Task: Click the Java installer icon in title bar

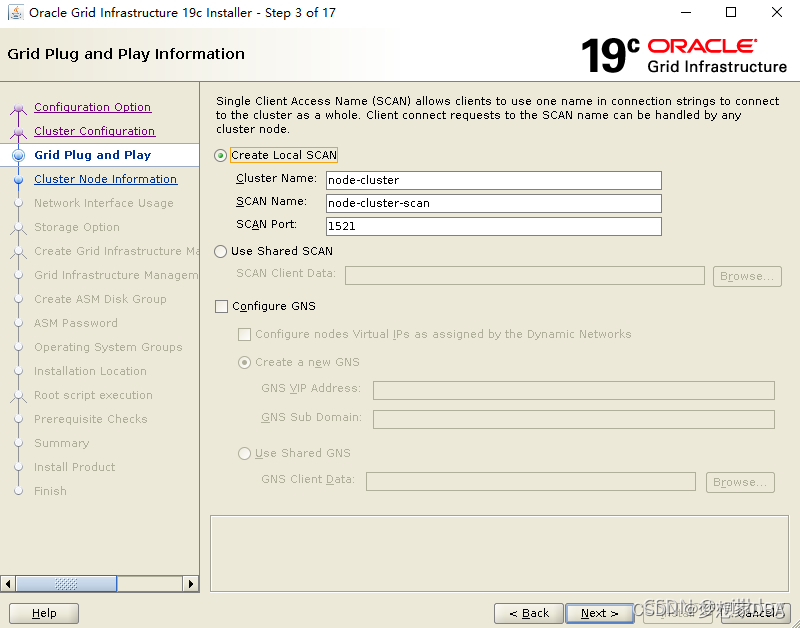Action: [x=15, y=12]
